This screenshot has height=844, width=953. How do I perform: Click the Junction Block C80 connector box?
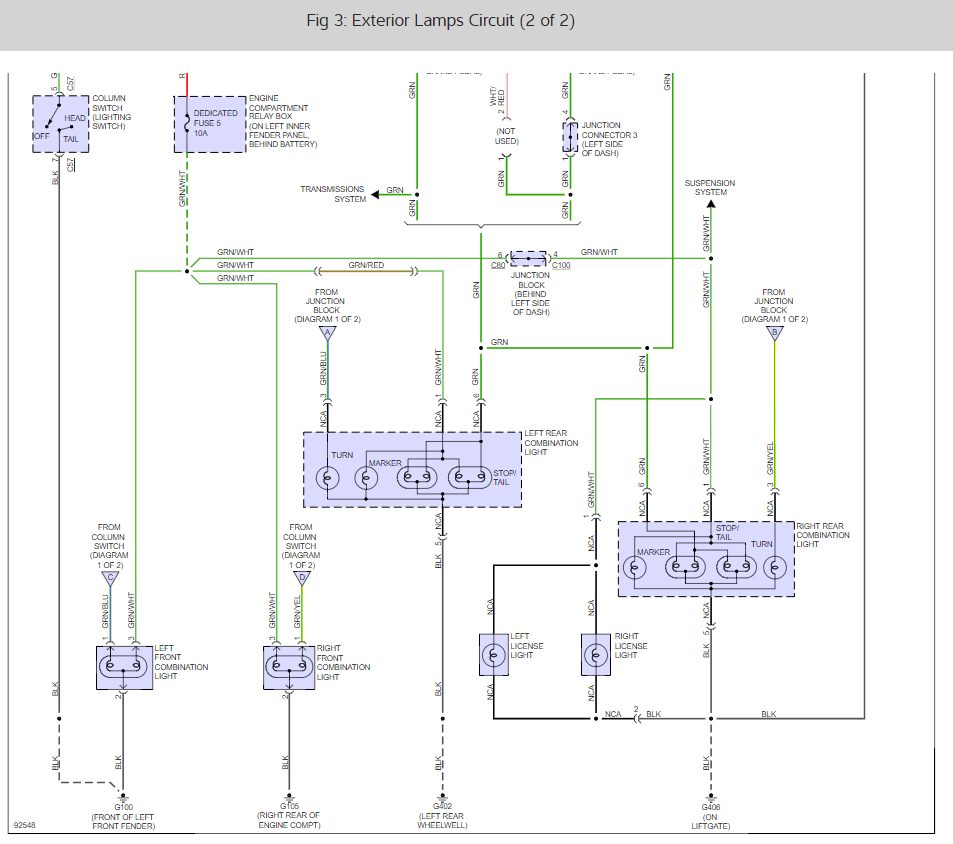528,258
